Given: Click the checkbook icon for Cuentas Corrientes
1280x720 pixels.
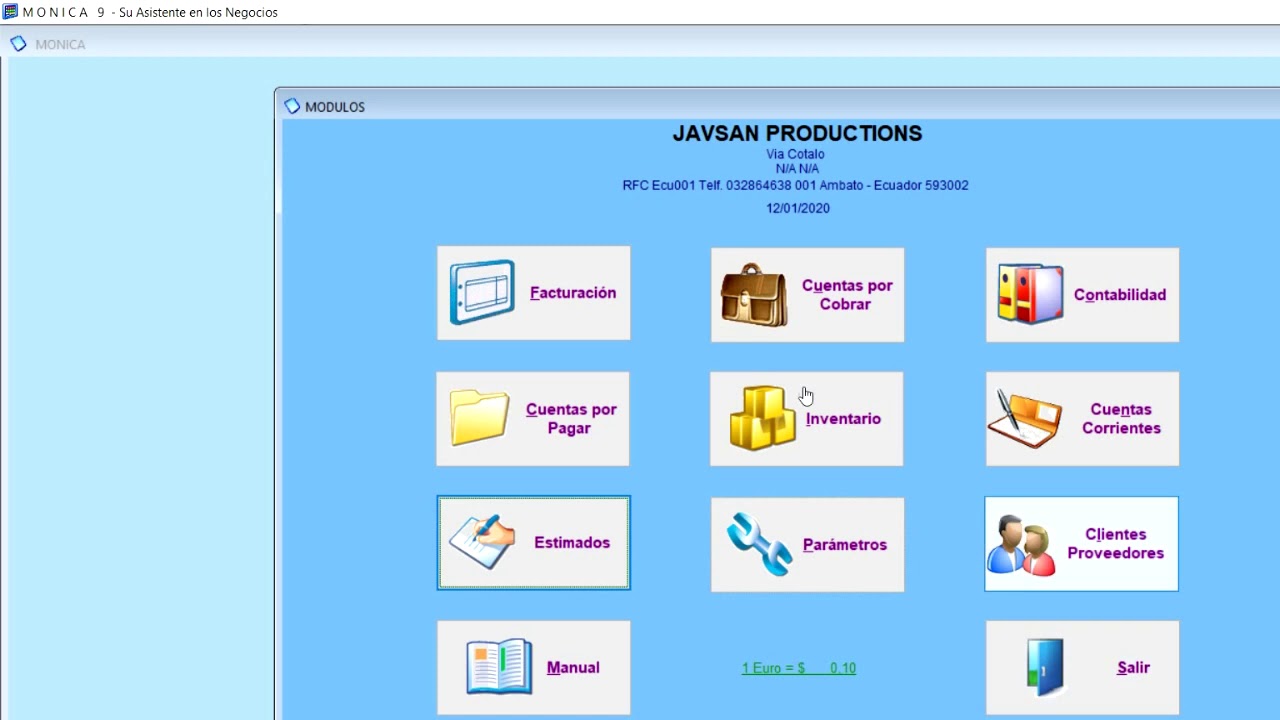Looking at the screenshot, I should 1025,419.
